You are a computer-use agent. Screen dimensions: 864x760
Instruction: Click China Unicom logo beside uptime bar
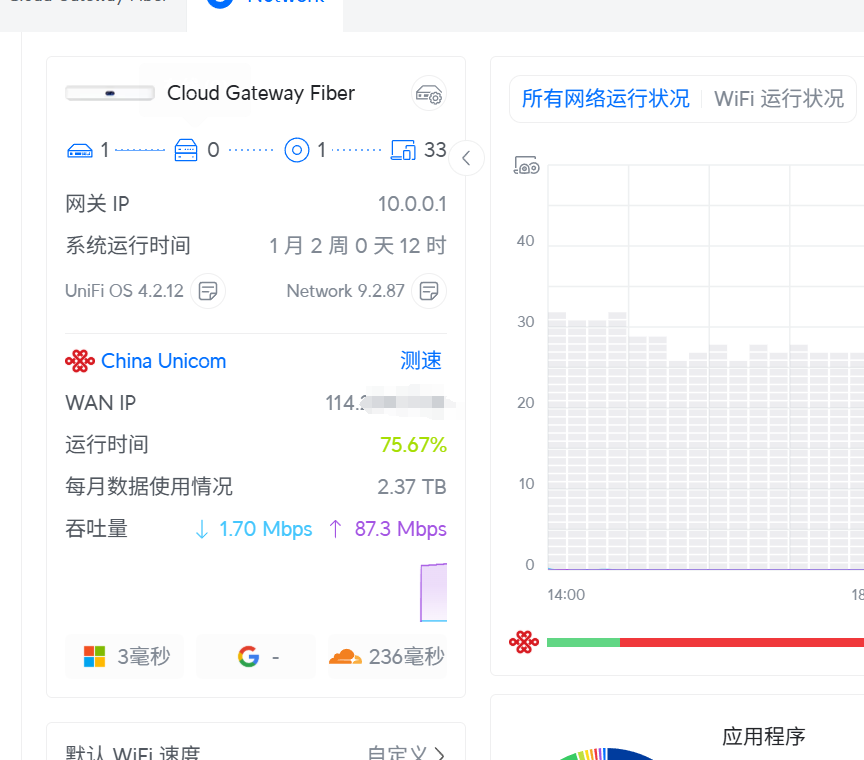tap(523, 642)
